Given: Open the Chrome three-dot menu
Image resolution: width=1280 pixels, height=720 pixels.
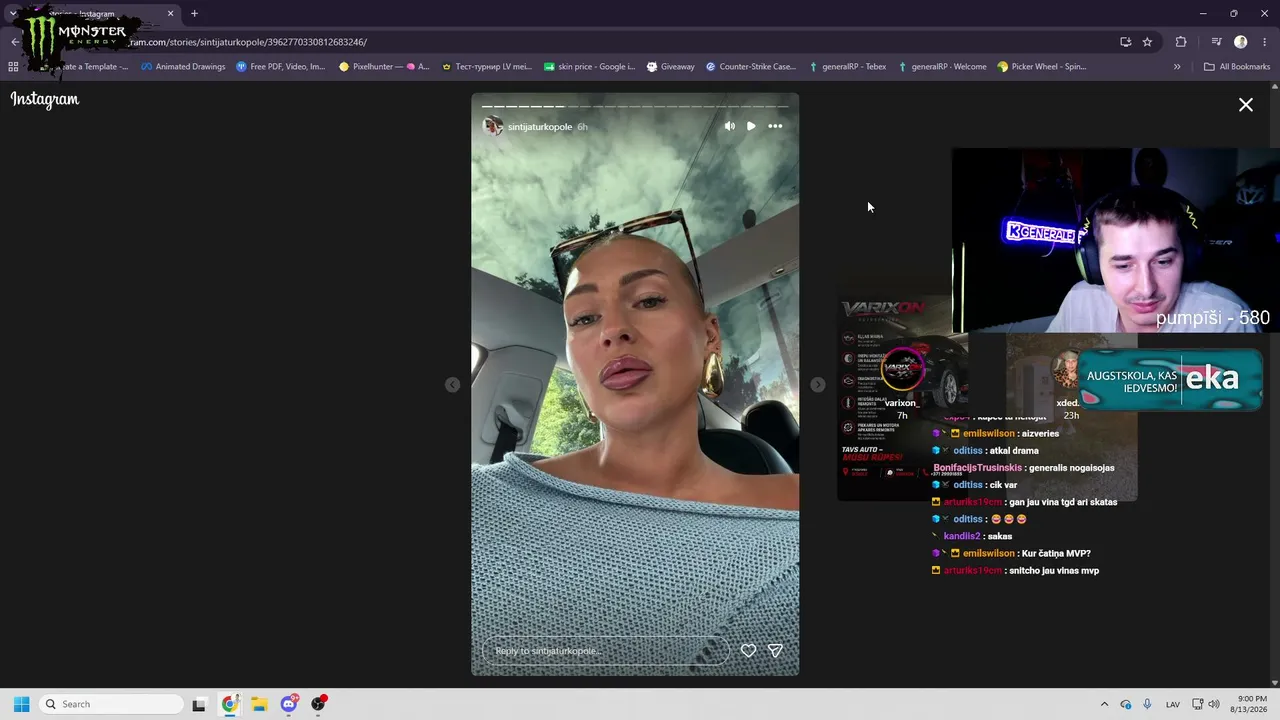Looking at the screenshot, I should [x=1264, y=42].
